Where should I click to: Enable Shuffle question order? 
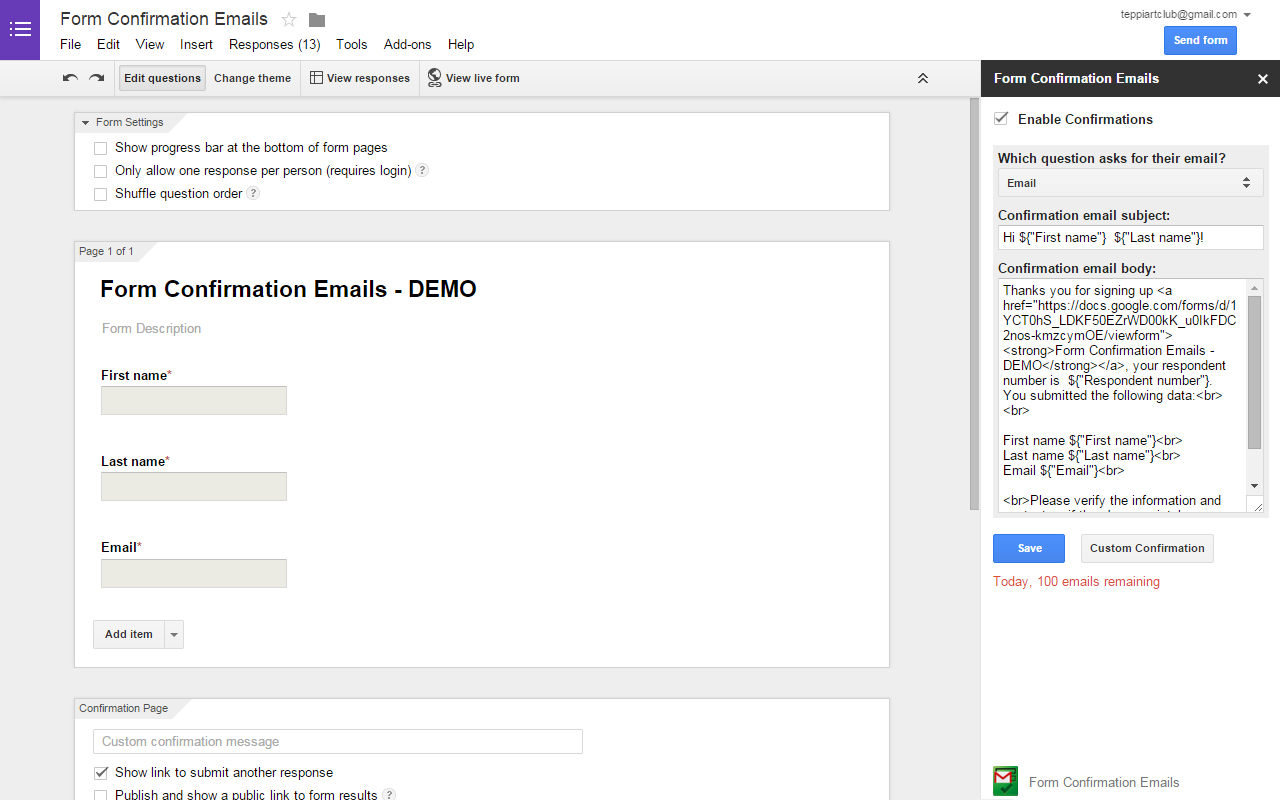tap(100, 194)
